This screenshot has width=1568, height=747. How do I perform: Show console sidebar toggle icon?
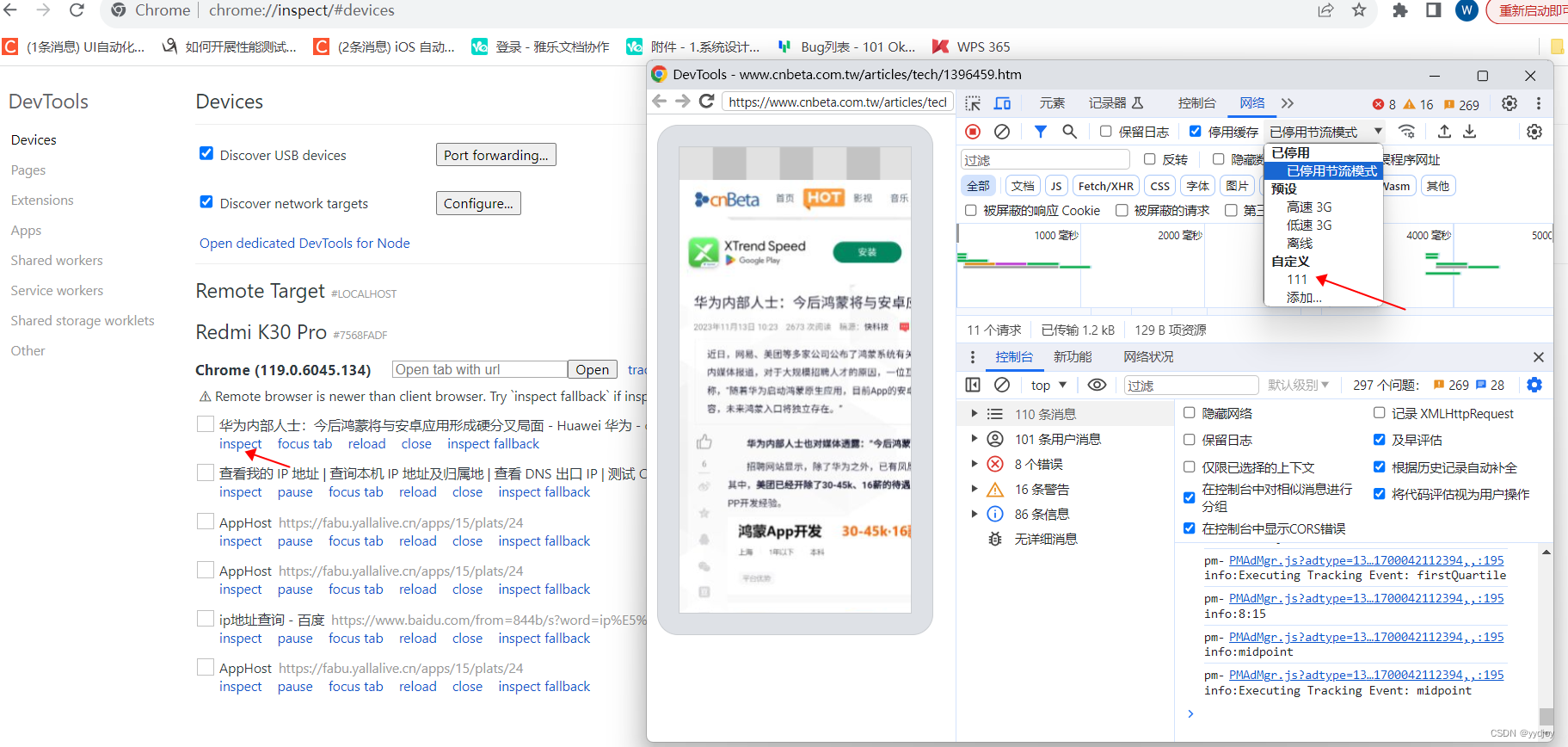[973, 385]
